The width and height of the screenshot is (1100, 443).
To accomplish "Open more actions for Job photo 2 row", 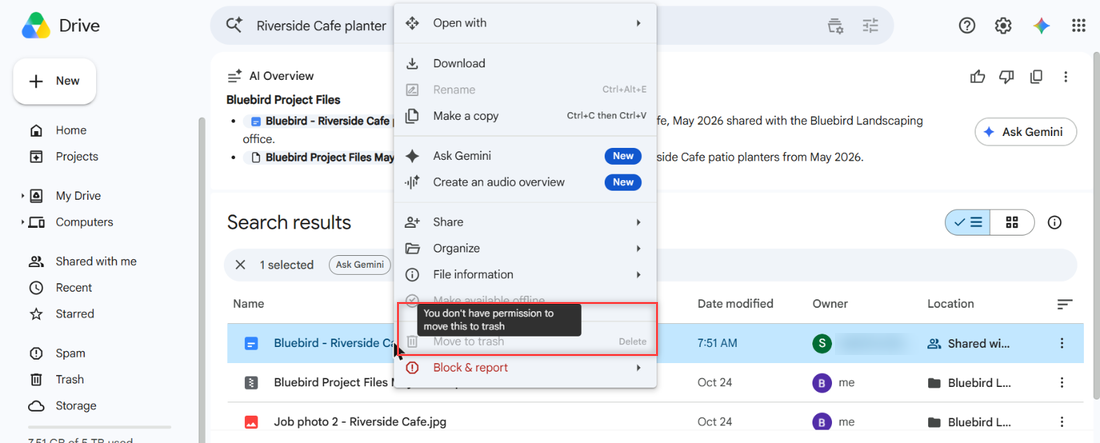I will [x=1061, y=422].
